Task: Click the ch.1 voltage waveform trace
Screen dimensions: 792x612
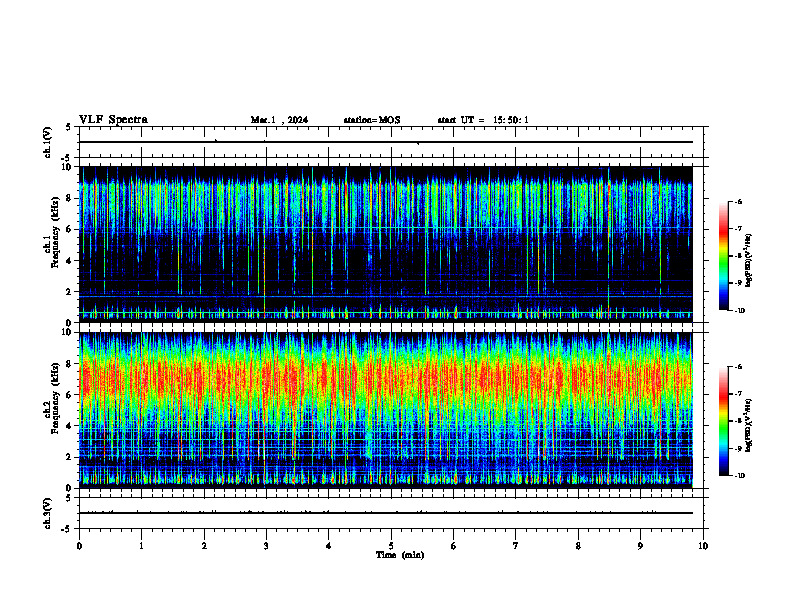Action: tap(386, 142)
